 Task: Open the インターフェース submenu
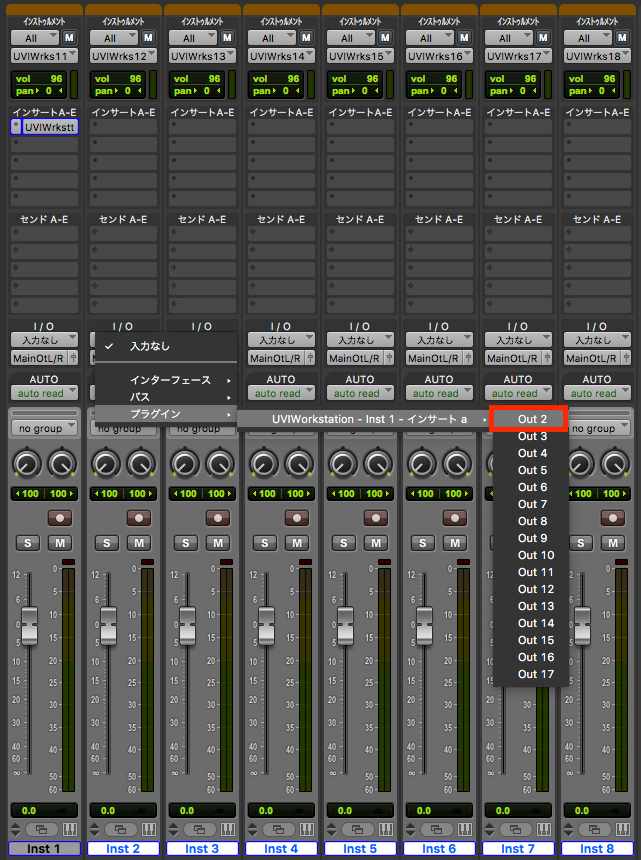(x=166, y=380)
